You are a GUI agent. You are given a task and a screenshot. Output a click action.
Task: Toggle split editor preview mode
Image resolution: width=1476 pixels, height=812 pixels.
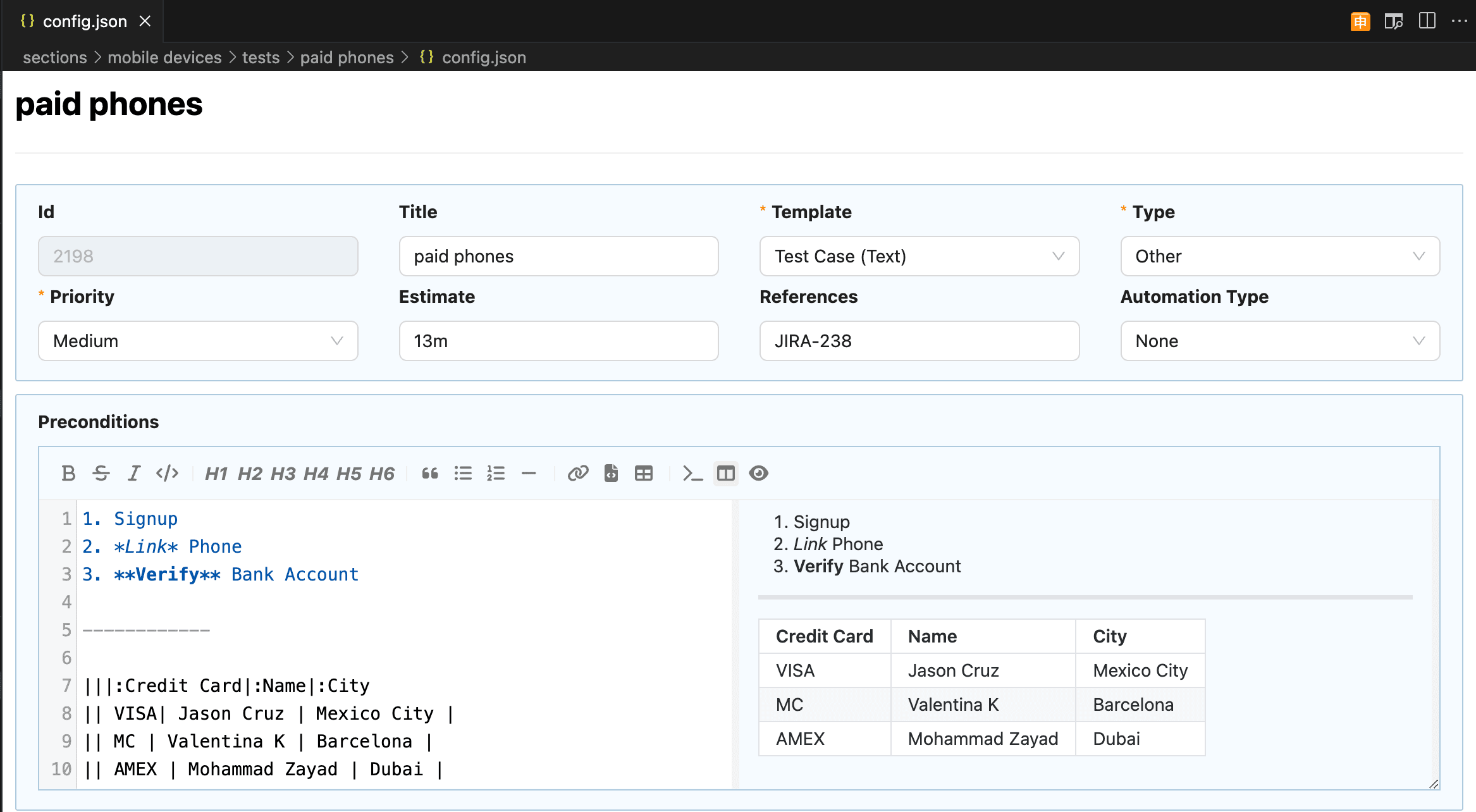(726, 473)
